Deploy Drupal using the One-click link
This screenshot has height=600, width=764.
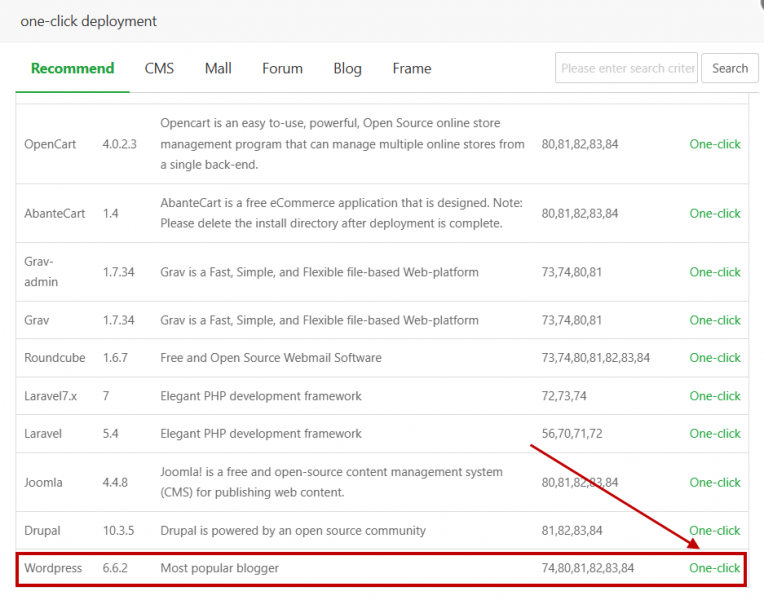(x=714, y=530)
